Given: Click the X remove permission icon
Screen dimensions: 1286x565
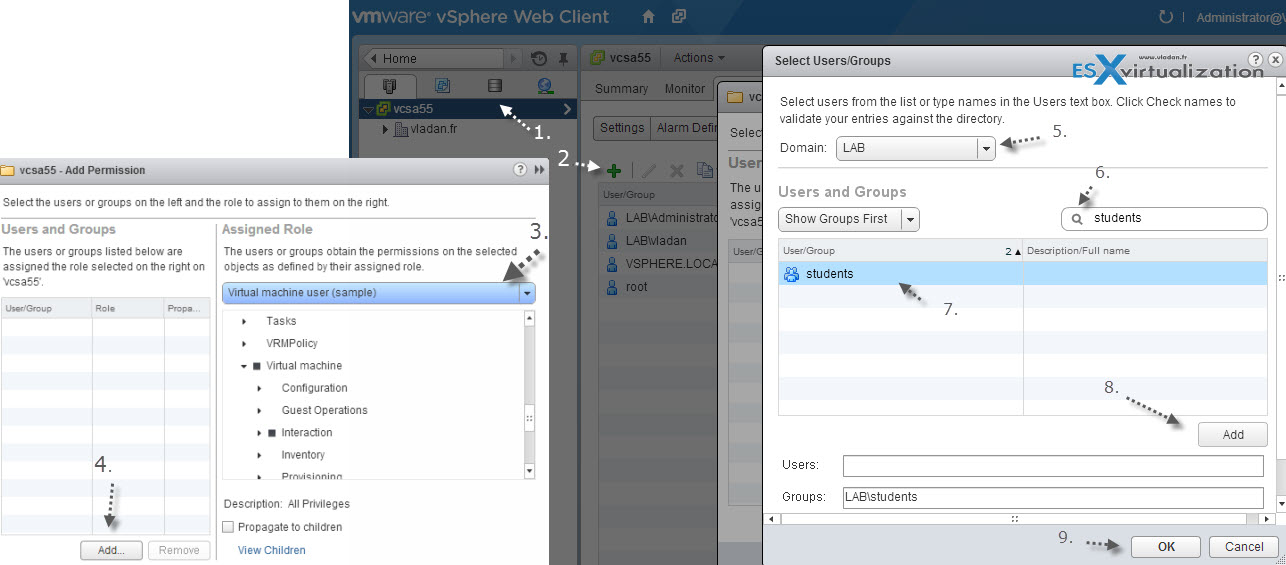Looking at the screenshot, I should 676,171.
